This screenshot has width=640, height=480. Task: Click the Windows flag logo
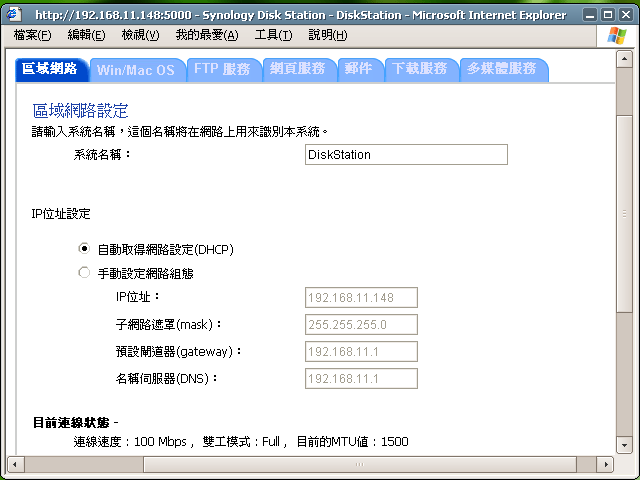616,36
